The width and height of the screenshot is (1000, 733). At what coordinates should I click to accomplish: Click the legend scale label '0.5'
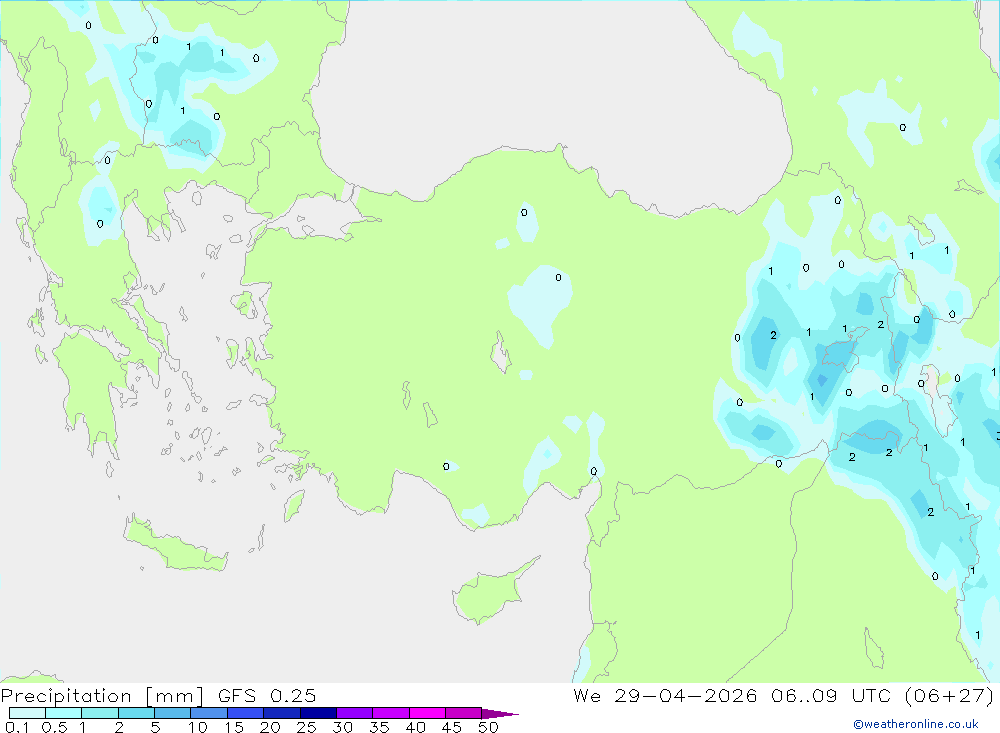coord(54,727)
